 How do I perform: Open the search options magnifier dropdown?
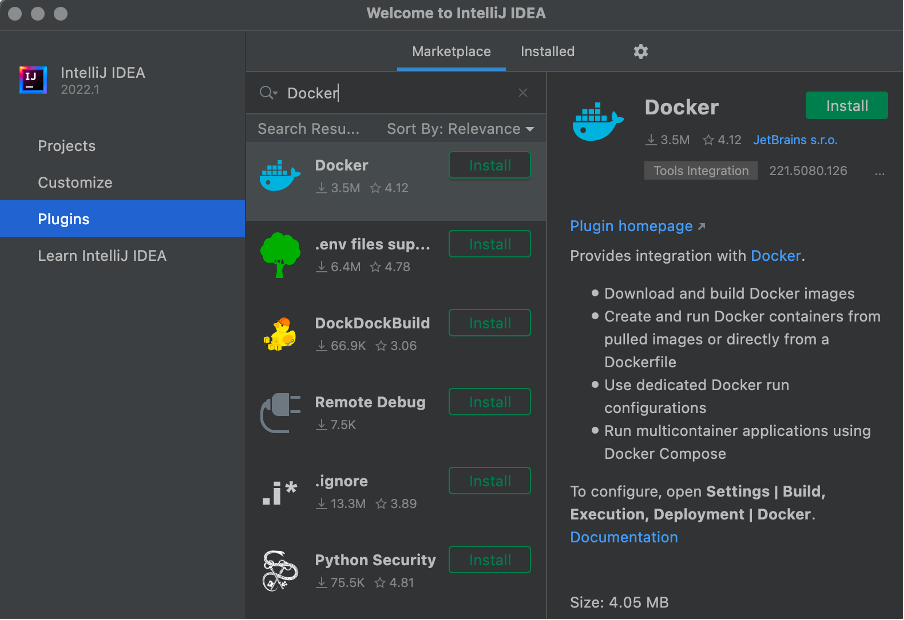tap(267, 93)
